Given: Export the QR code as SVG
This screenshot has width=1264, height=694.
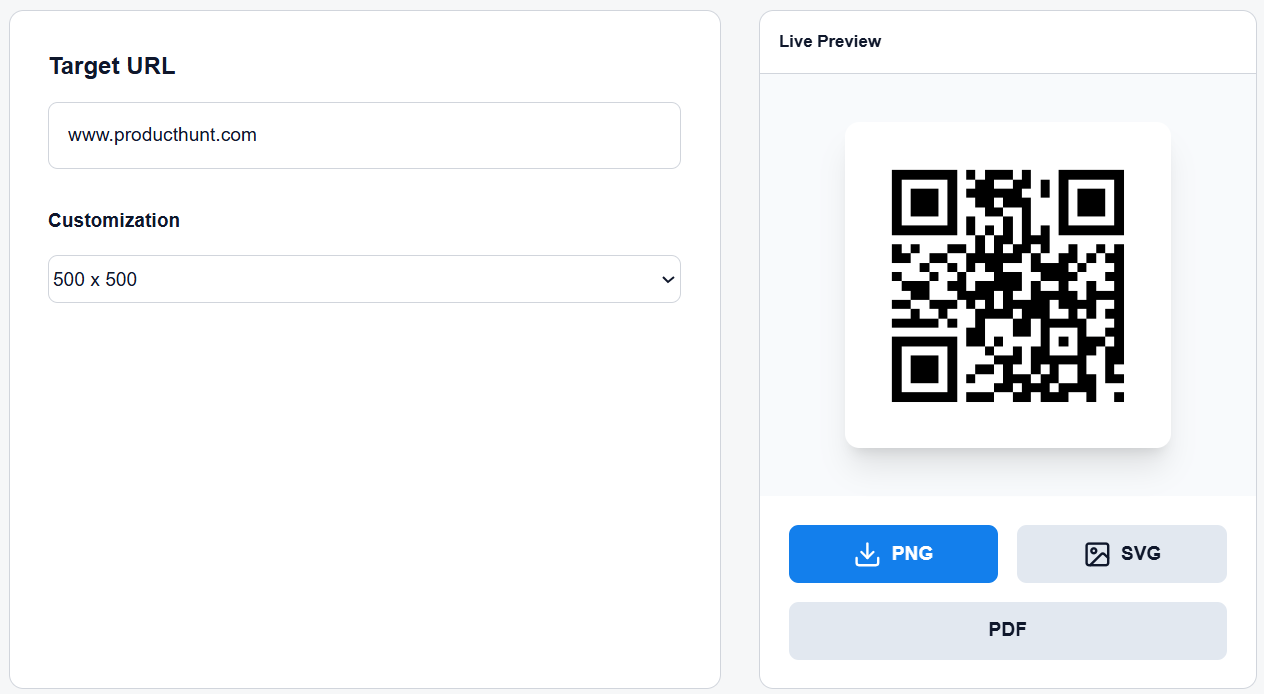Looking at the screenshot, I should click(x=1121, y=553).
